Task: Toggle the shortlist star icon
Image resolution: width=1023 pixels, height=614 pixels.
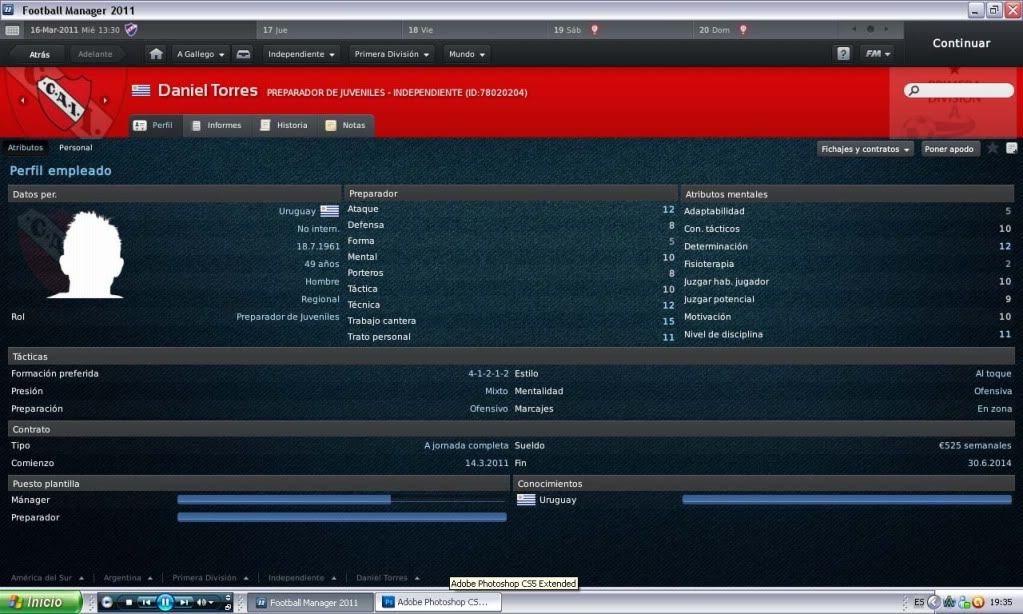Action: 992,148
